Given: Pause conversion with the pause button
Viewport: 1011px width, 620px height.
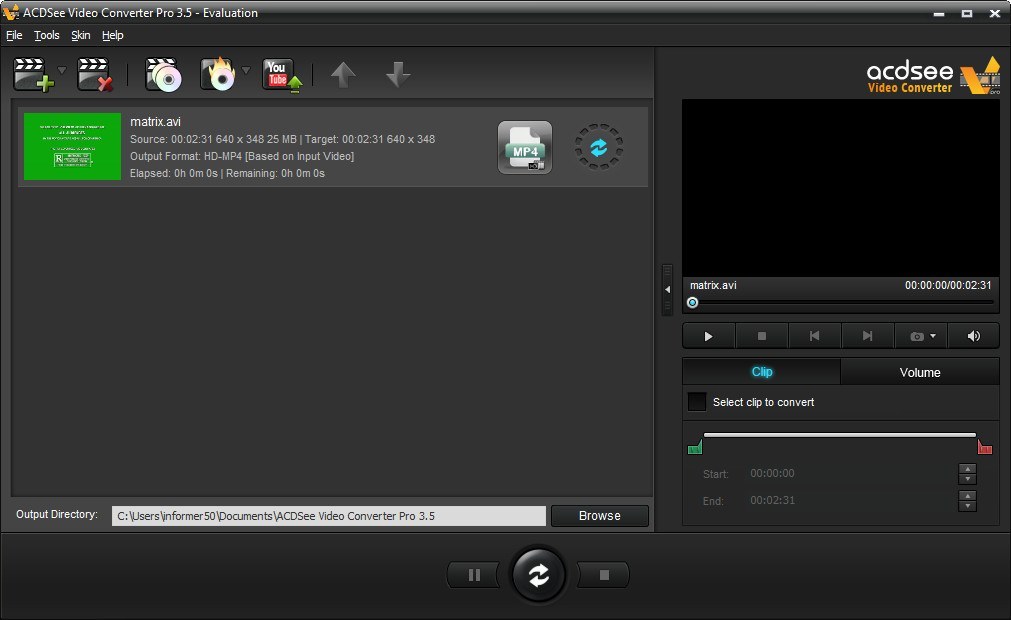Looking at the screenshot, I should (474, 575).
